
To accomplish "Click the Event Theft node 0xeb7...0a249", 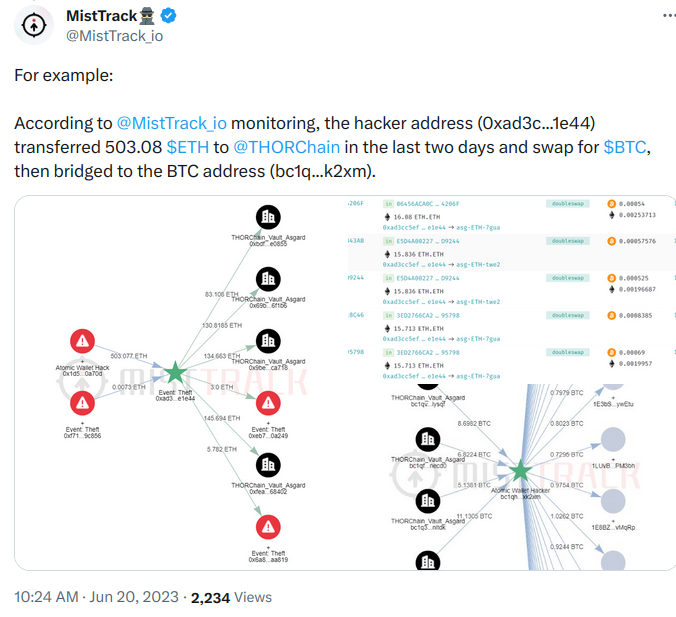I will [268, 403].
